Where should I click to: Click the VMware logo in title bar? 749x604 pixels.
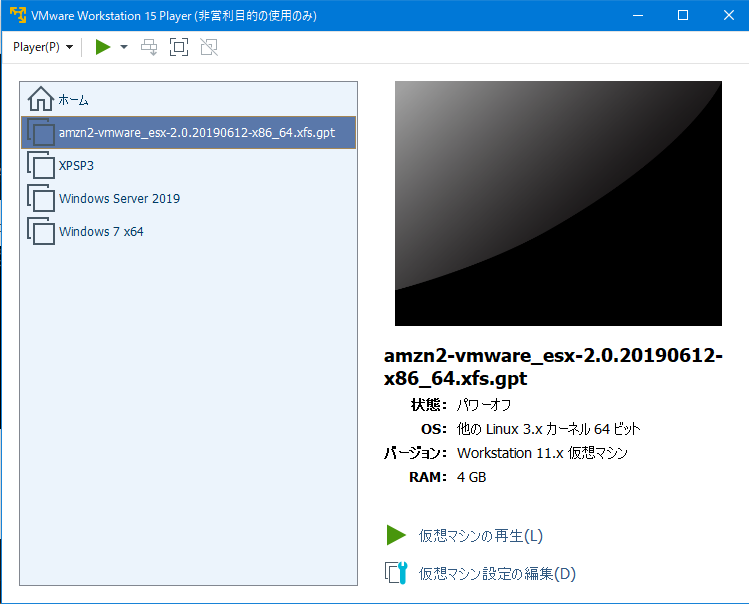tap(18, 15)
